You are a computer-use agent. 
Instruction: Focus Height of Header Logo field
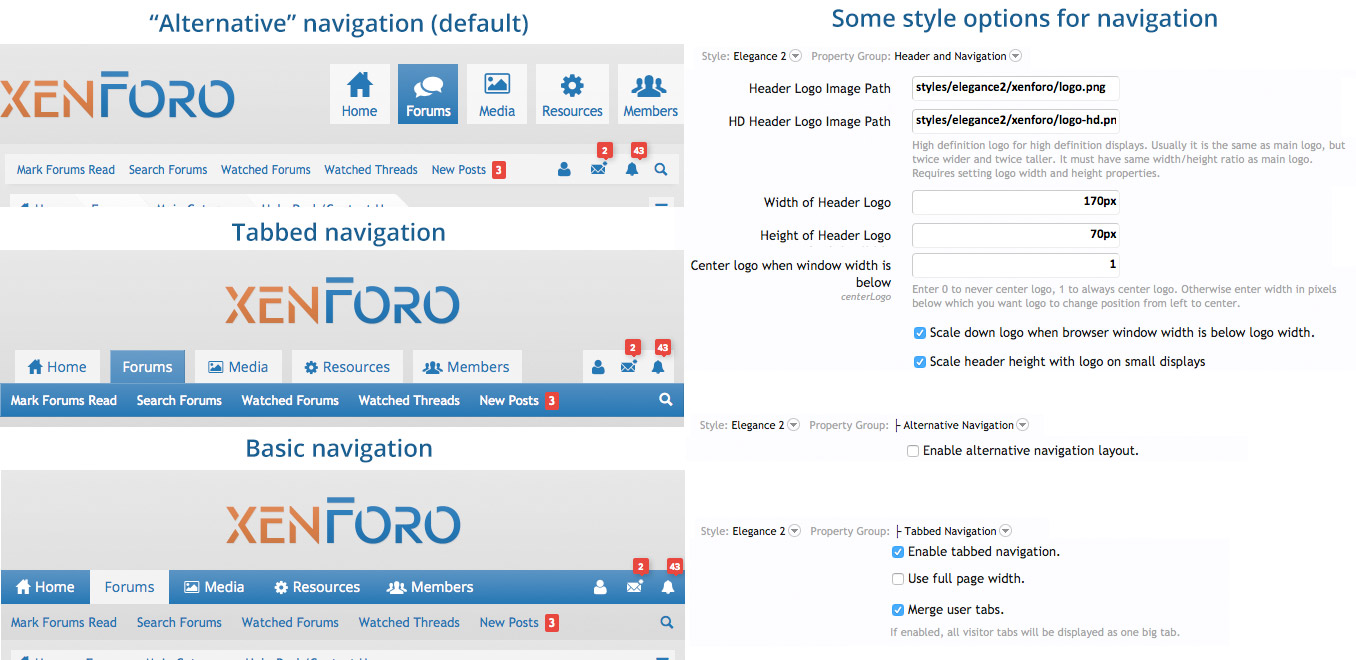[1016, 235]
